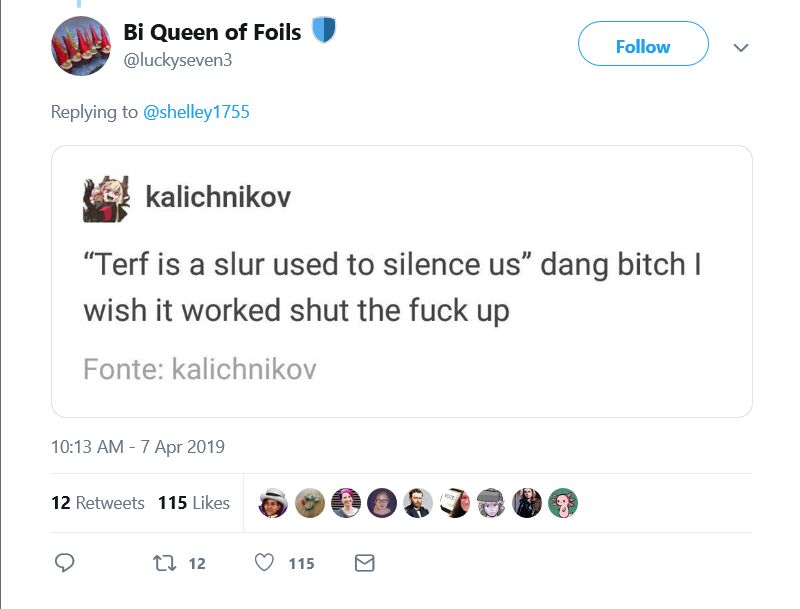Viewport: 800px width, 609px height.
Task: Click Bi Queen of Foils profile avatar
Action: pyautogui.click(x=81, y=45)
